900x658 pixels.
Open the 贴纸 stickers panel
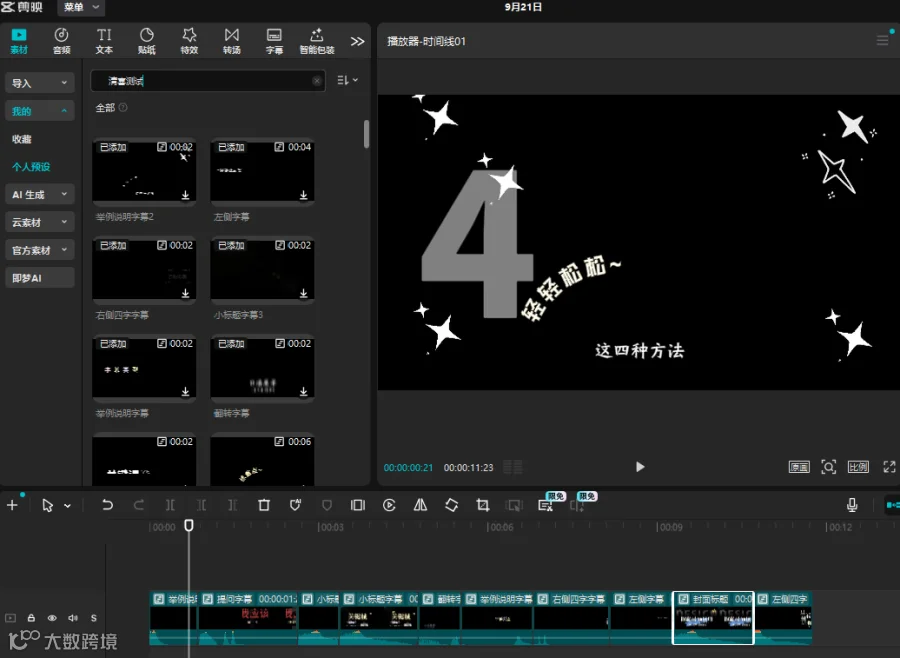146,41
